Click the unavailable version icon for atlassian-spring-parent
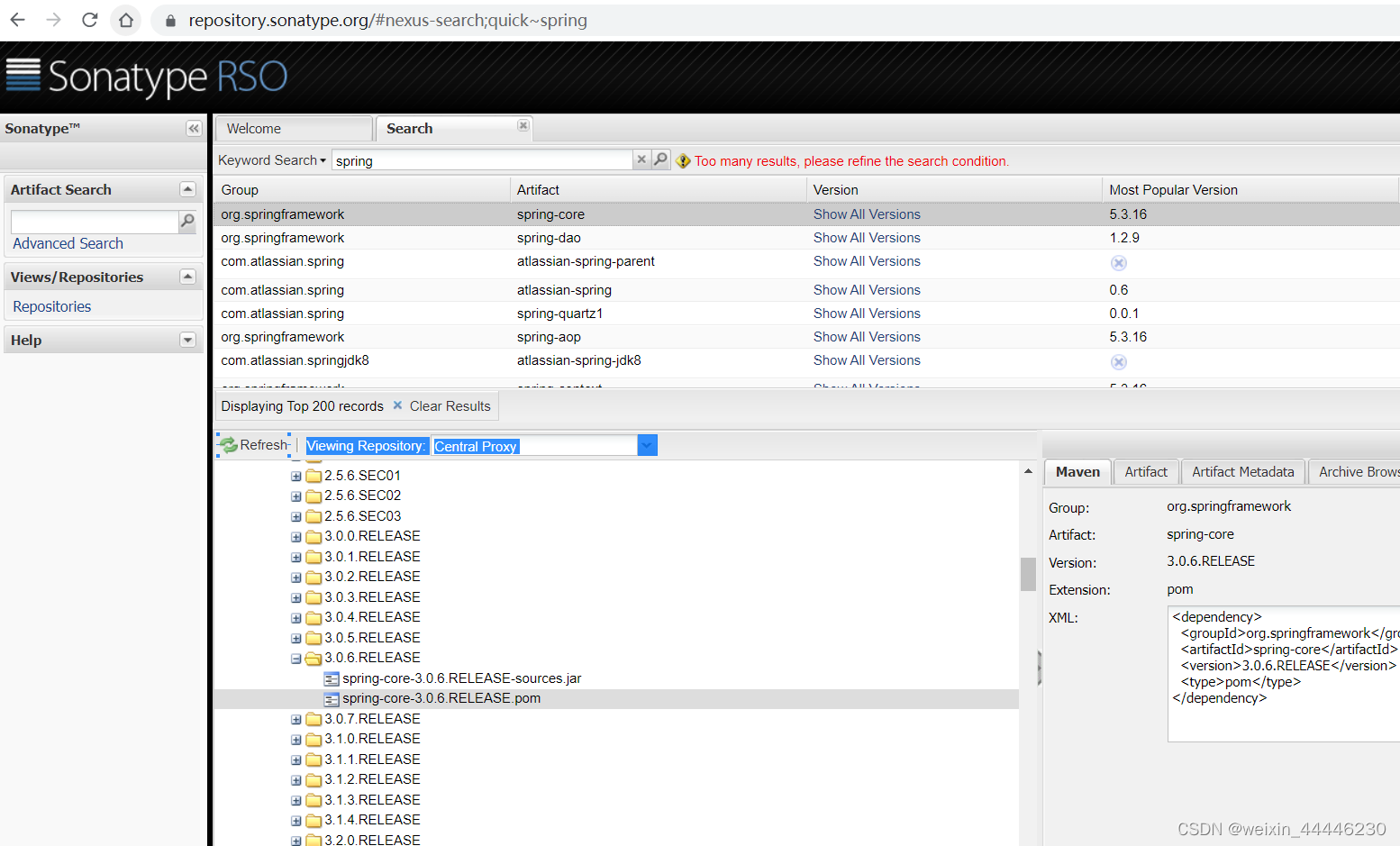 pyautogui.click(x=1118, y=263)
